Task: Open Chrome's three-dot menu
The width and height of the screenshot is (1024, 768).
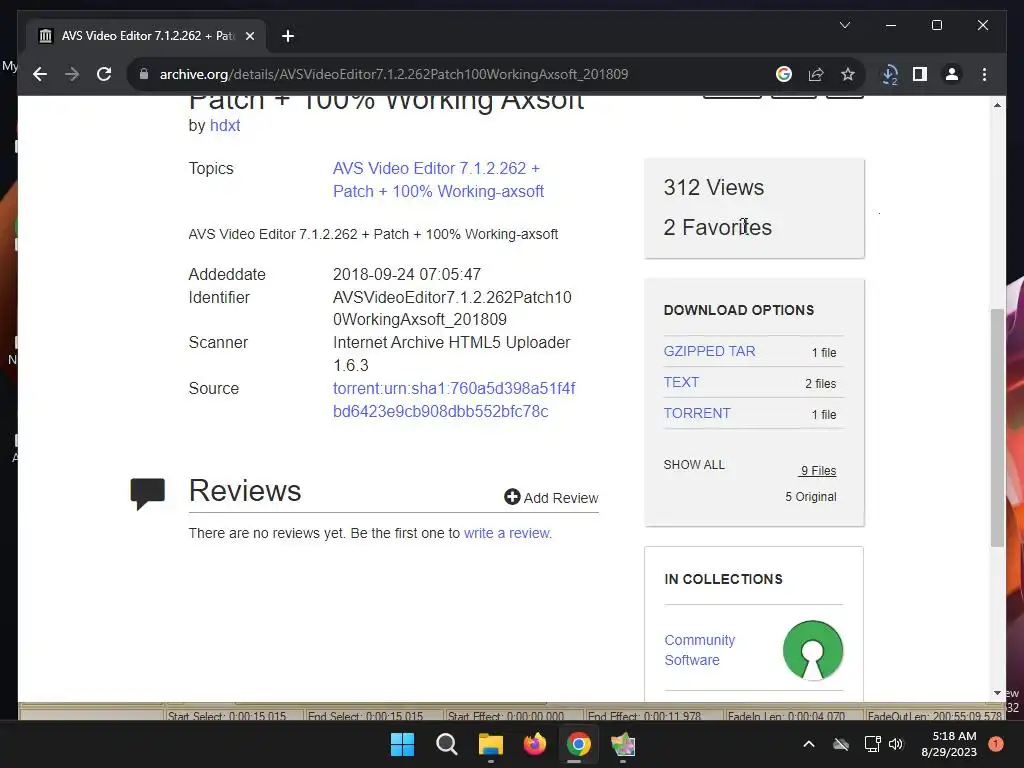Action: point(984,74)
